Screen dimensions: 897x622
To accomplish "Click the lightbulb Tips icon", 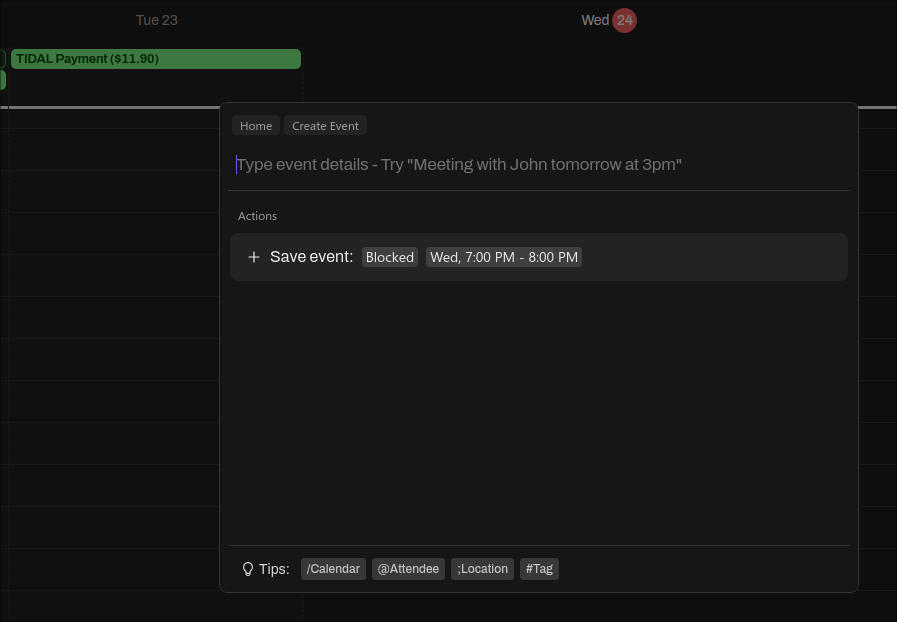I will point(248,569).
